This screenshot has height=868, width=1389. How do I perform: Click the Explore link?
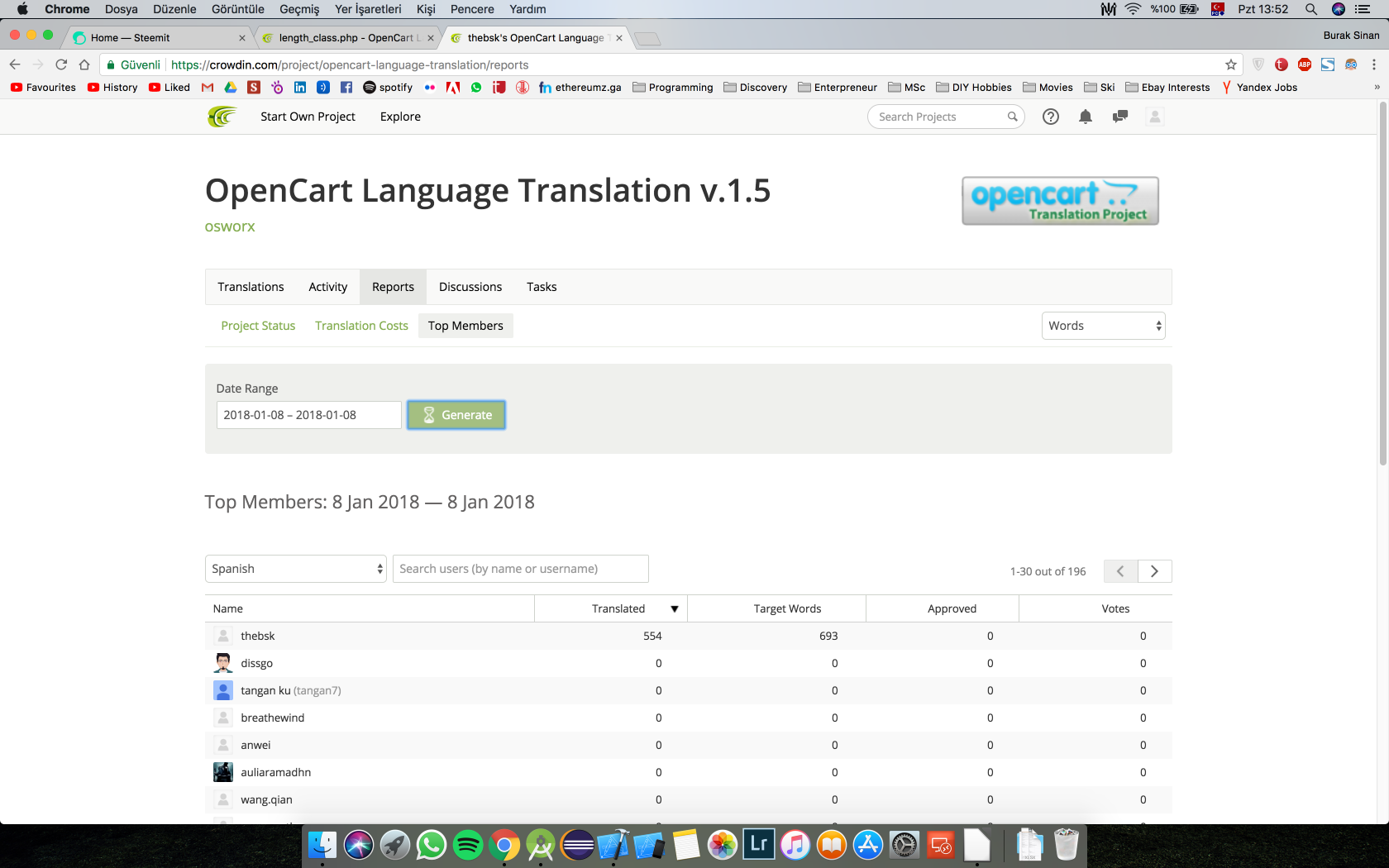tap(400, 117)
